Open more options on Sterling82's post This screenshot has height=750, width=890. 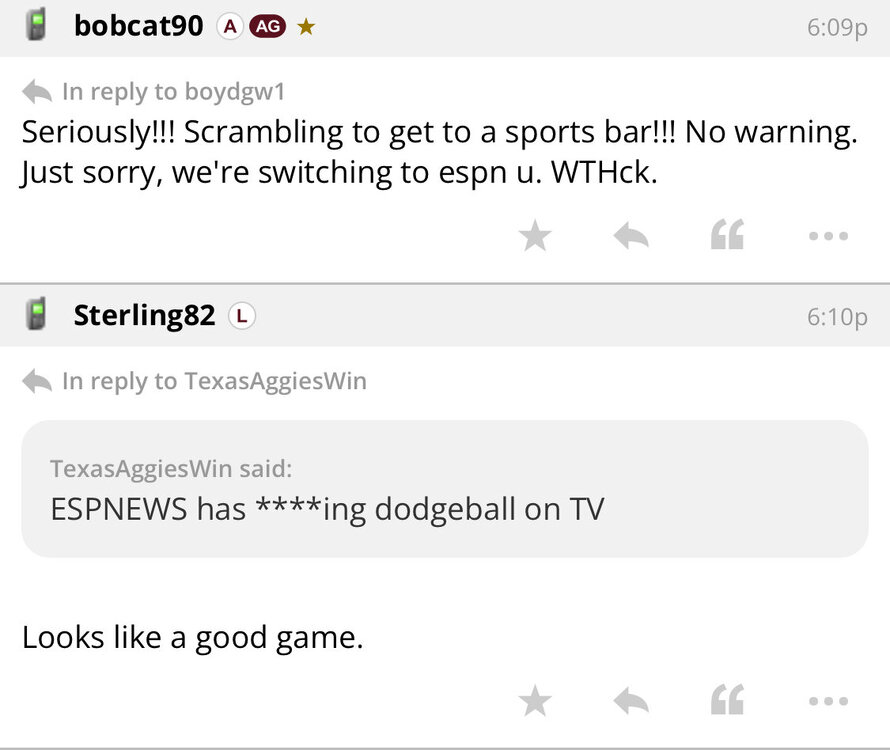click(x=829, y=702)
